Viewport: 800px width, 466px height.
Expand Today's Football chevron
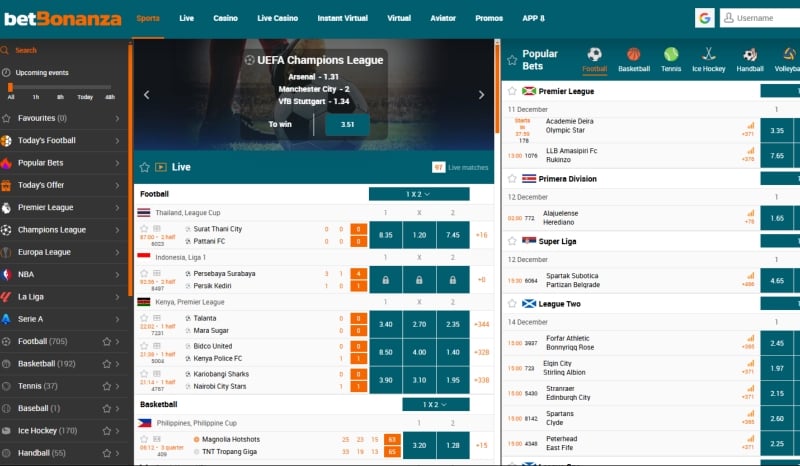pyautogui.click(x=117, y=140)
